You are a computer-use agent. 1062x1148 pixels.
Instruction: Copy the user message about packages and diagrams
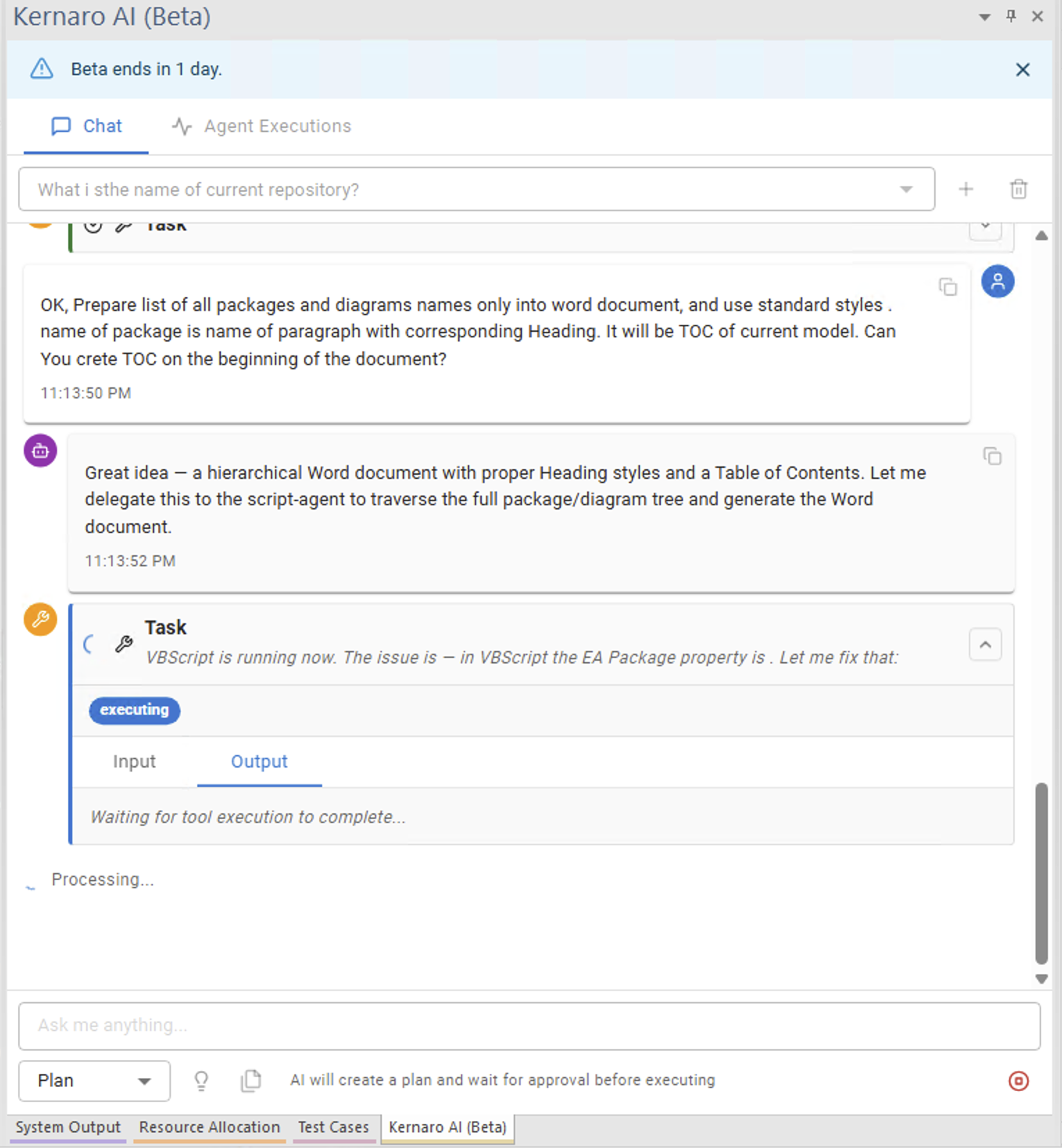point(948,287)
